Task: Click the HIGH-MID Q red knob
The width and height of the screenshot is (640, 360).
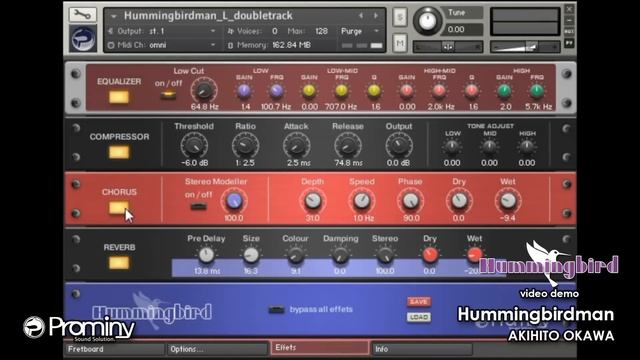Action: pyautogui.click(x=472, y=91)
